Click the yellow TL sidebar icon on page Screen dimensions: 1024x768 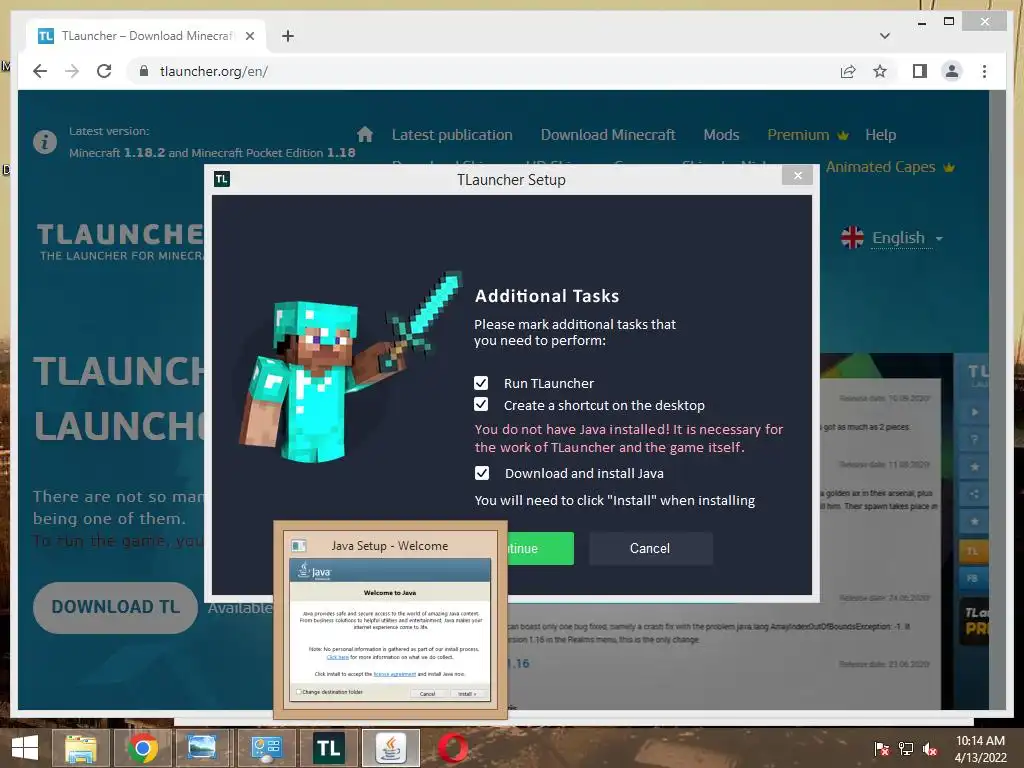[x=972, y=551]
